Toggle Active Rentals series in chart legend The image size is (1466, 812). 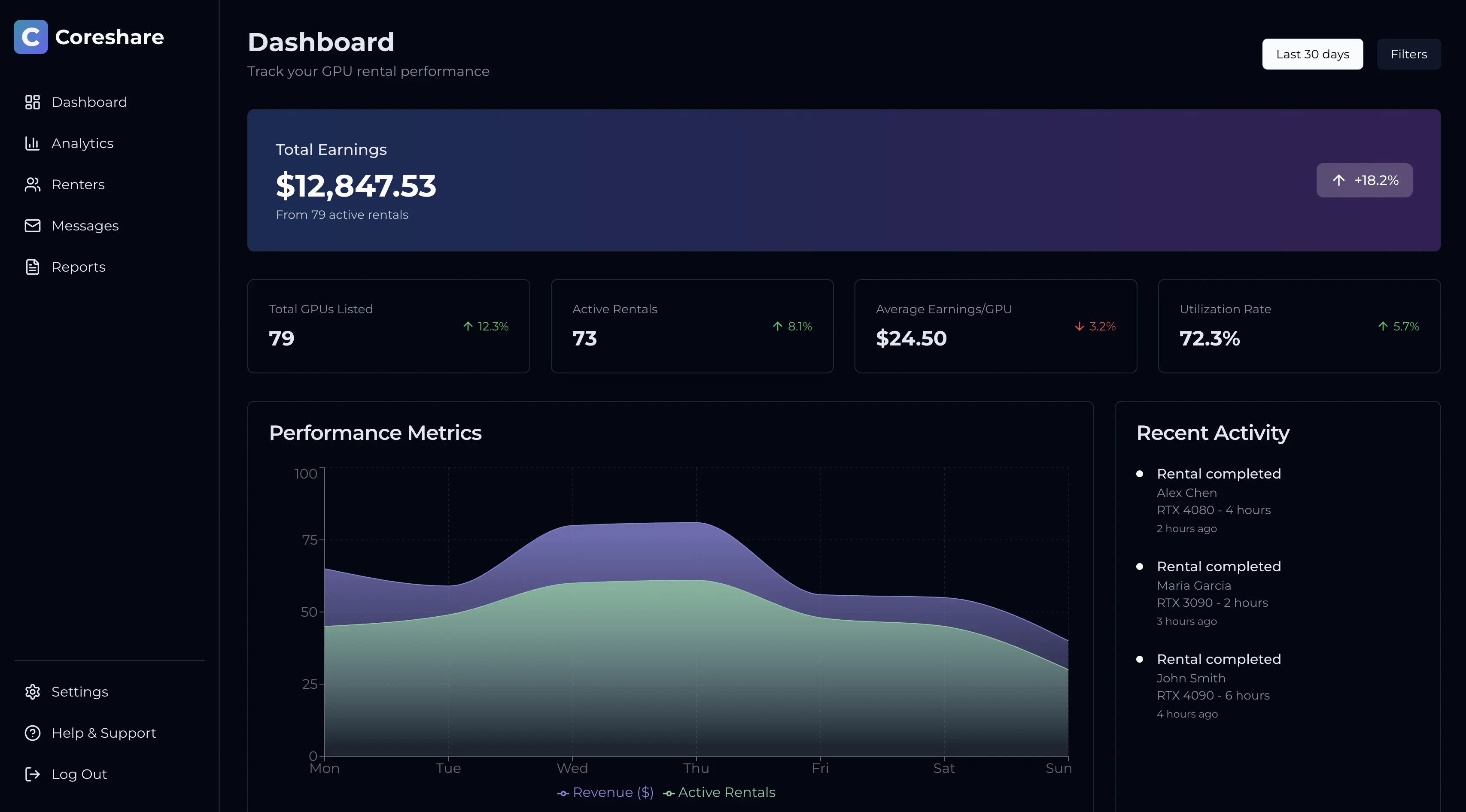[x=719, y=793]
